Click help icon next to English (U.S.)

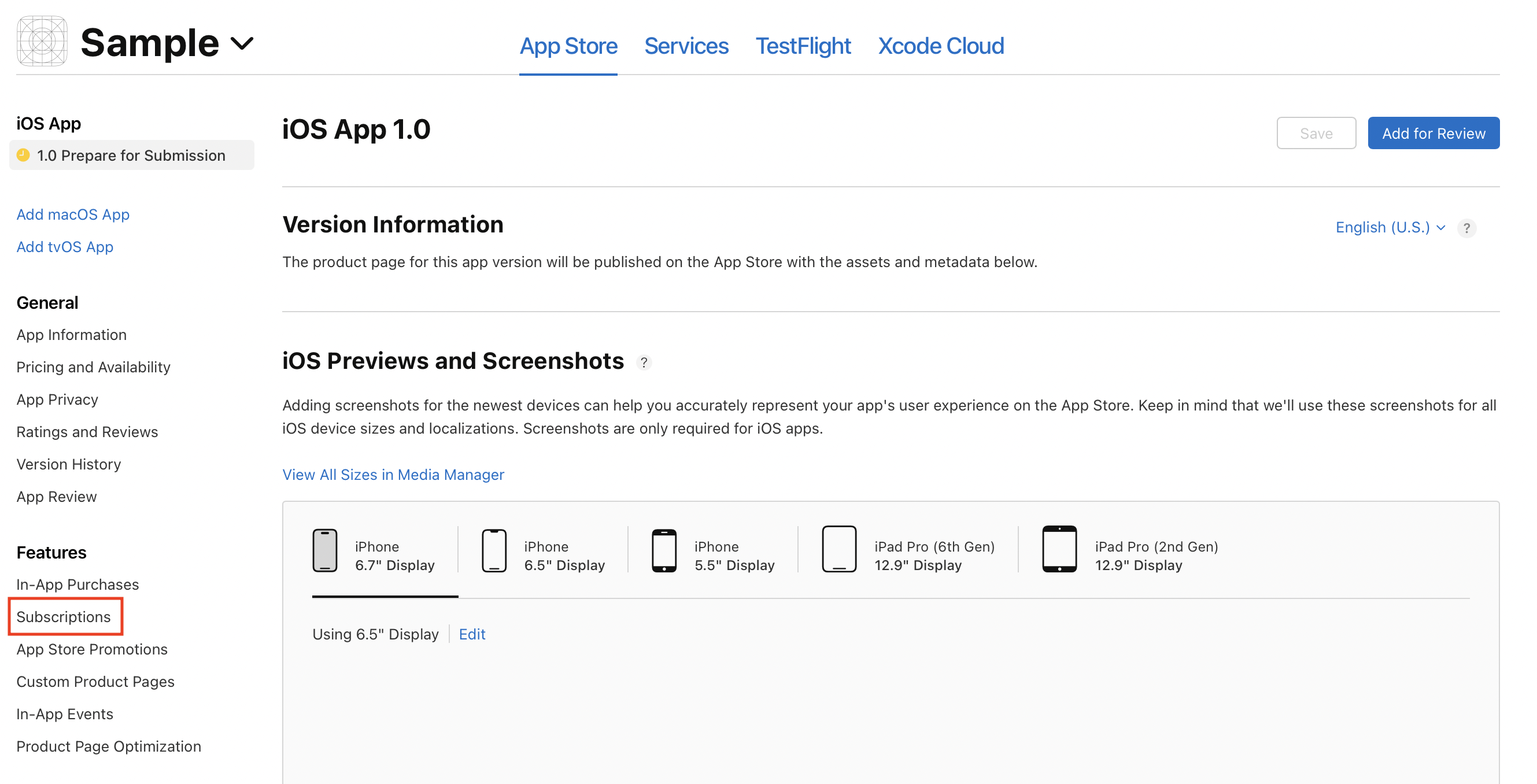point(1466,228)
